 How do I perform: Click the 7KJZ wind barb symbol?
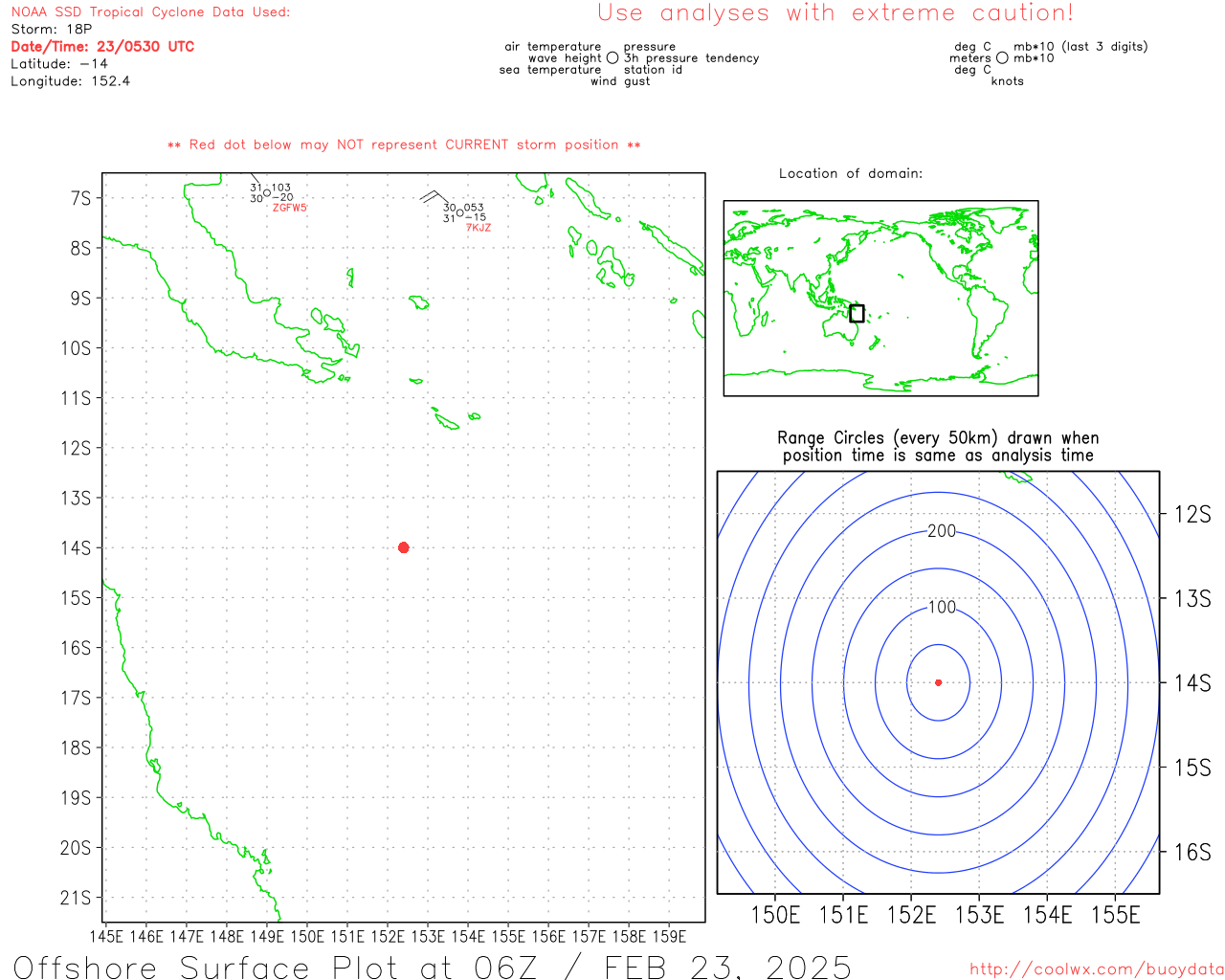pyautogui.click(x=434, y=198)
